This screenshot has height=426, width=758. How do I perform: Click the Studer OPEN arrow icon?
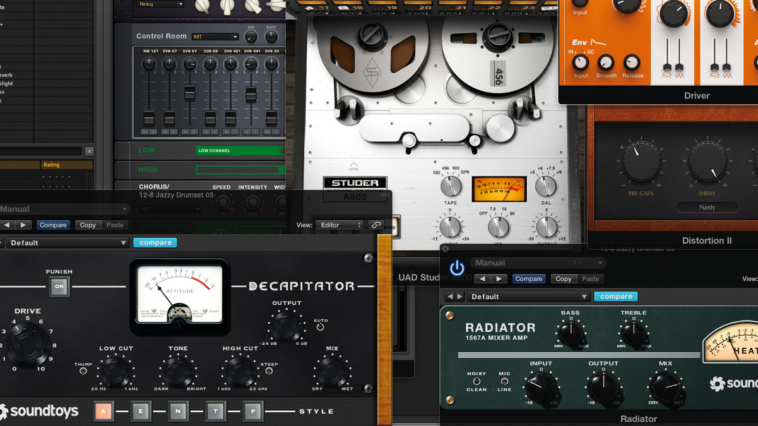[354, 167]
